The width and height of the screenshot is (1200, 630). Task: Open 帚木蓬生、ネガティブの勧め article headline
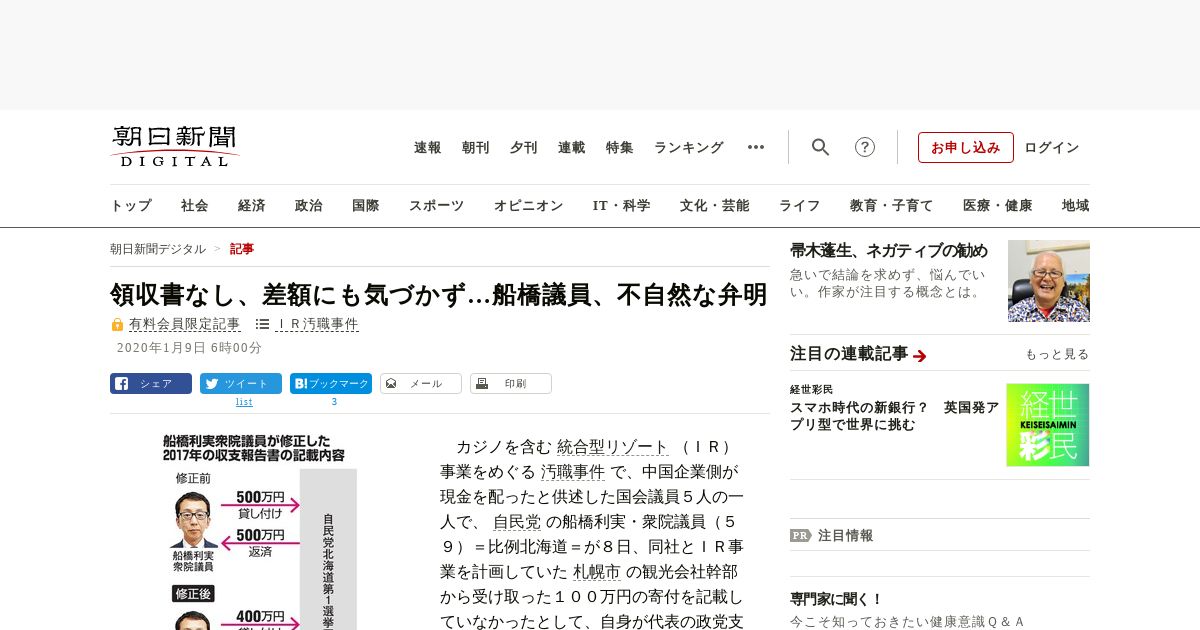[889, 250]
